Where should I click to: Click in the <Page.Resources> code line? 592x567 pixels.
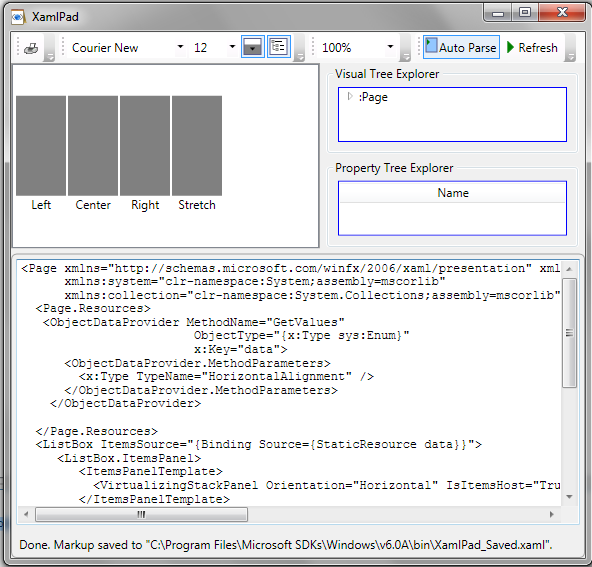click(x=93, y=308)
